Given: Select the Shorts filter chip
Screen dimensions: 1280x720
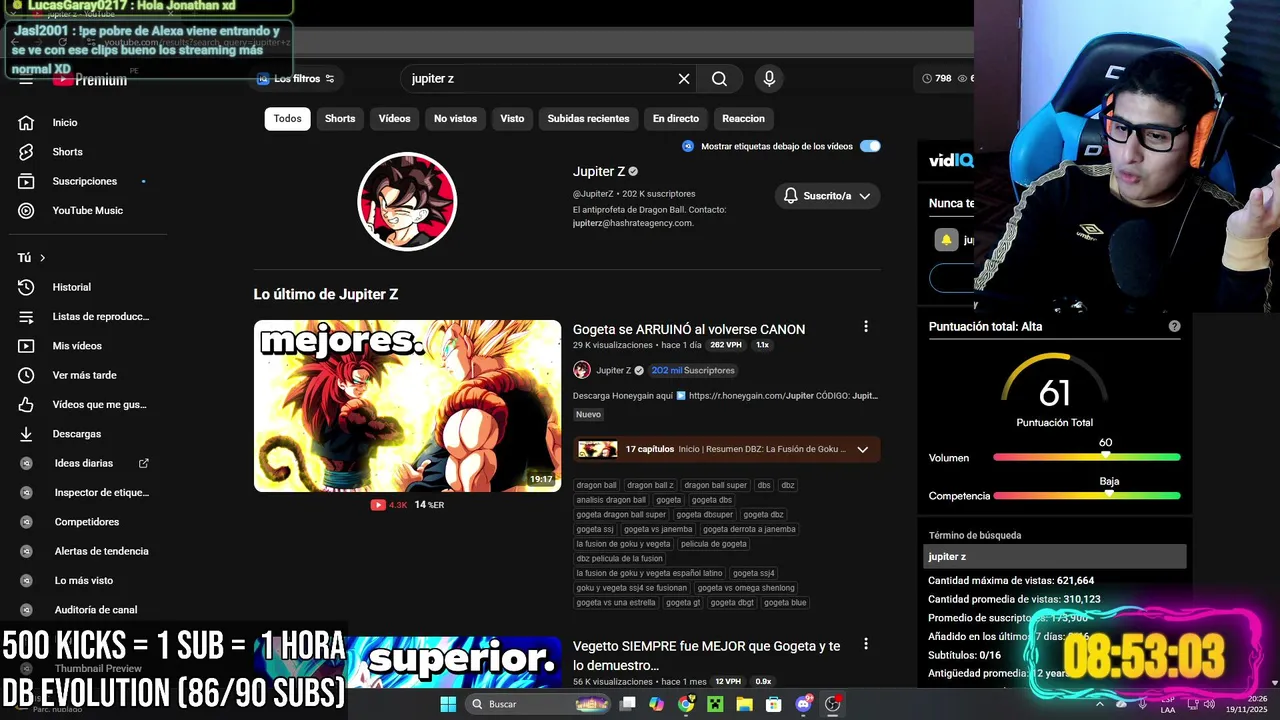Looking at the screenshot, I should pos(340,119).
